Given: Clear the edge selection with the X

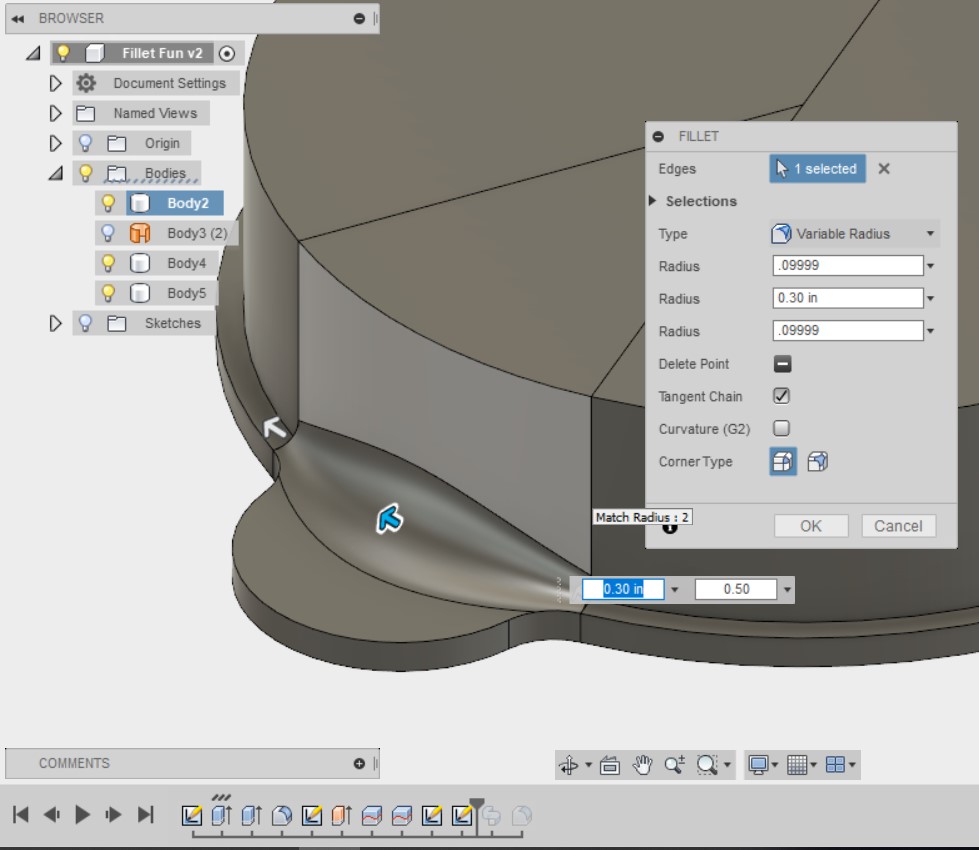Looking at the screenshot, I should click(884, 169).
